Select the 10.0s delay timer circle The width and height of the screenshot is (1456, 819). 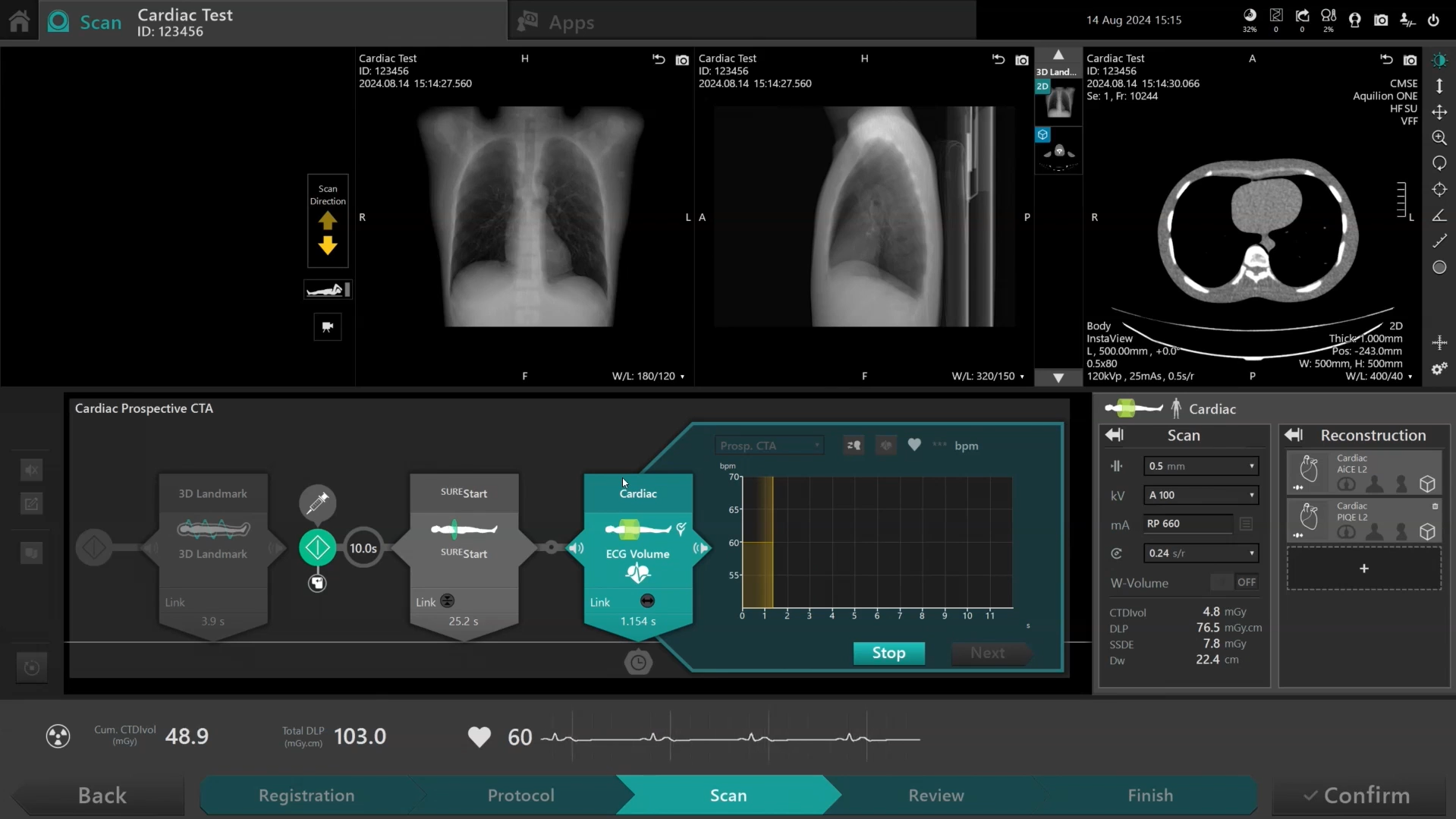[x=363, y=548]
